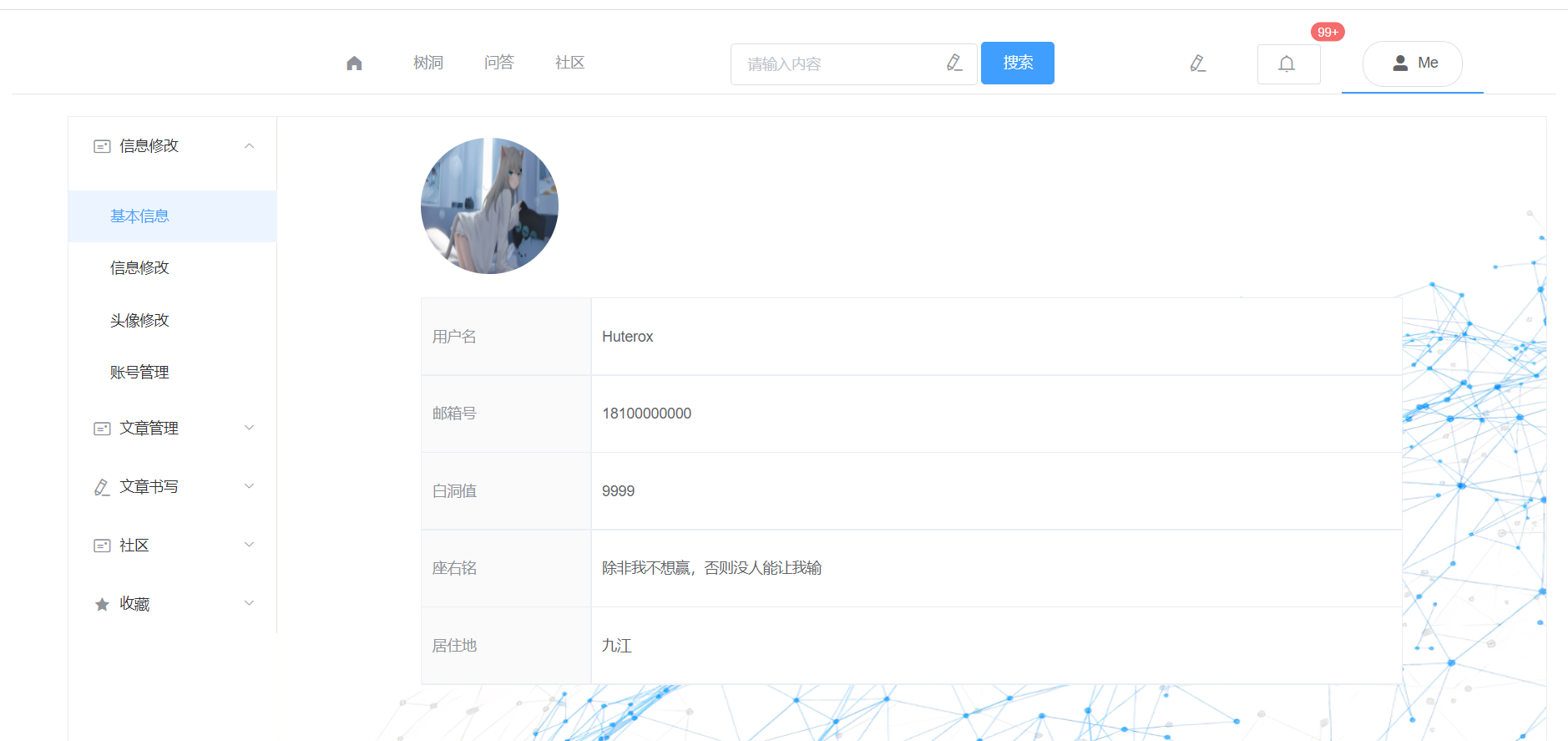Click the 居住地 label cell
Viewport: 1568px width, 741px height.
click(506, 646)
